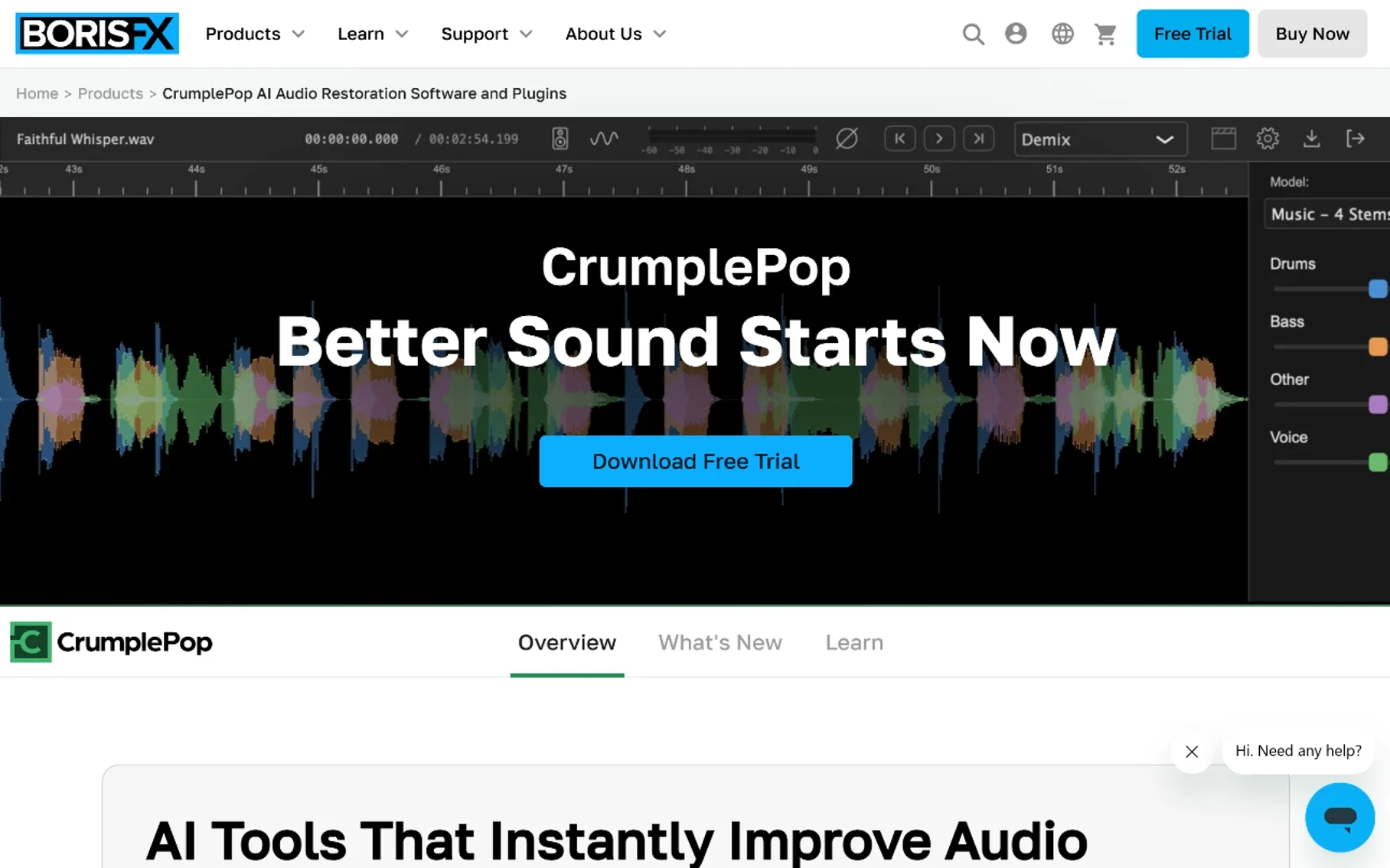Open the chat widget button
The height and width of the screenshot is (868, 1390).
(x=1339, y=817)
